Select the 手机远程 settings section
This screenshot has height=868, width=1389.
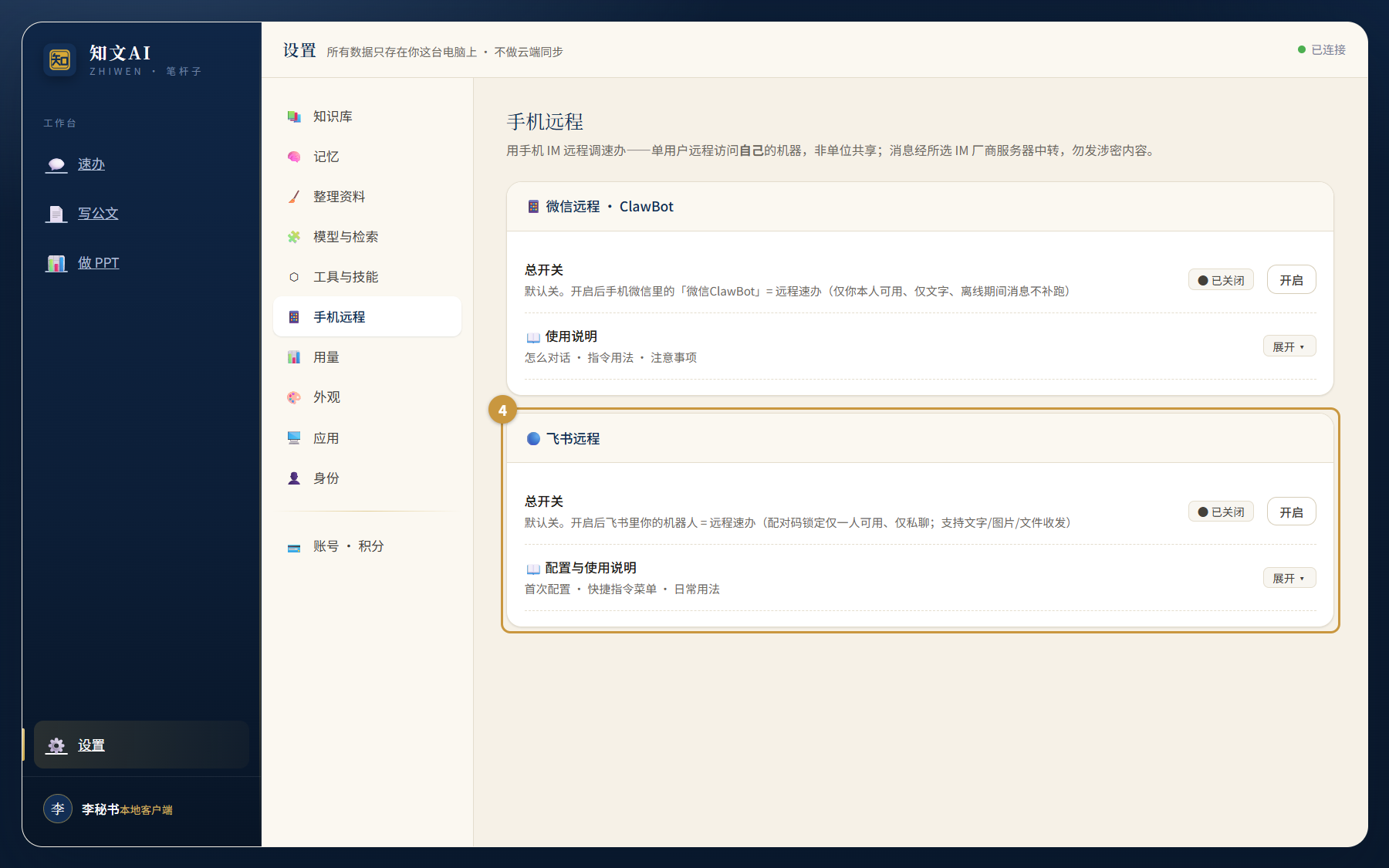367,317
